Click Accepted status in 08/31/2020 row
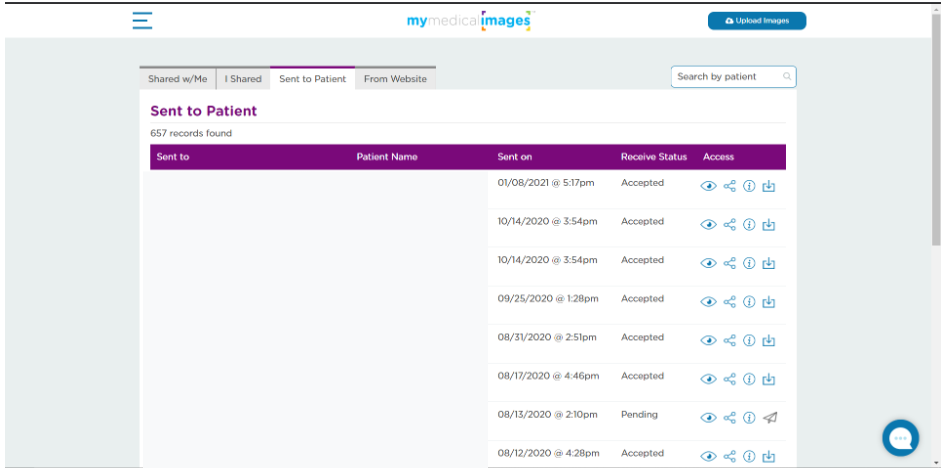This screenshot has width=946, height=468. 643,337
